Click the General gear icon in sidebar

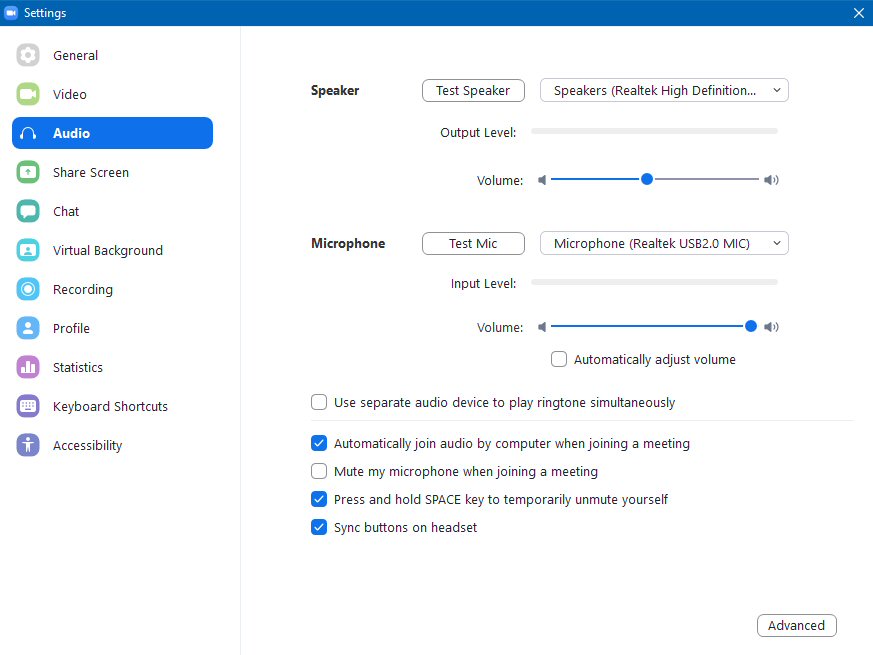point(28,56)
